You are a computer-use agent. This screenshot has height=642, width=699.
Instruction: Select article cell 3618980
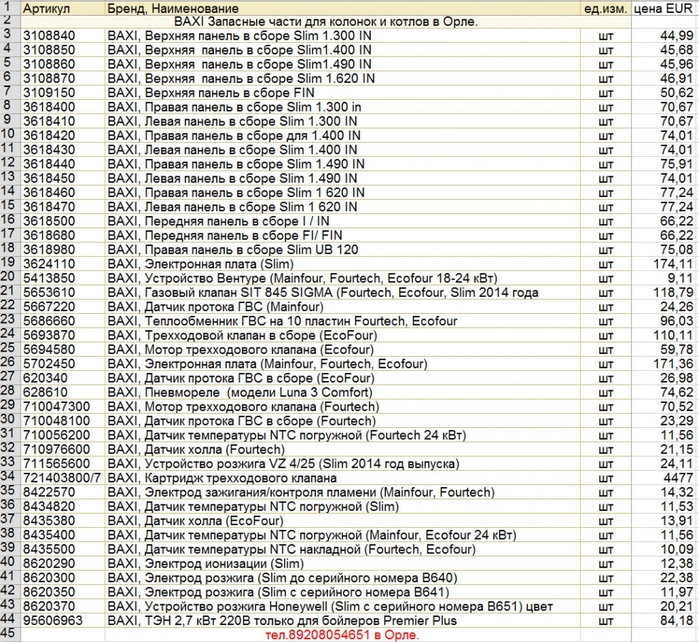click(63, 250)
